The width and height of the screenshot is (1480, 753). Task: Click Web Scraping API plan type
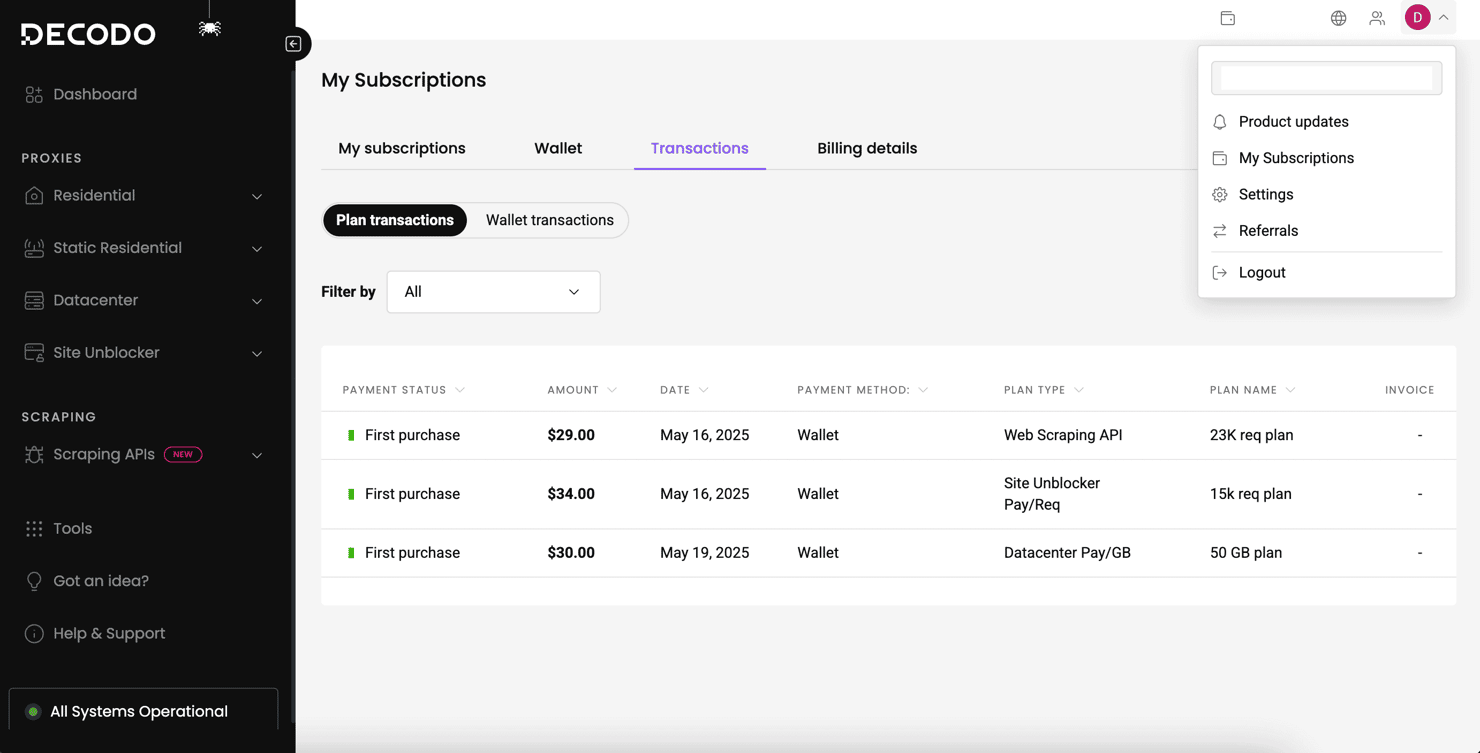point(1063,435)
